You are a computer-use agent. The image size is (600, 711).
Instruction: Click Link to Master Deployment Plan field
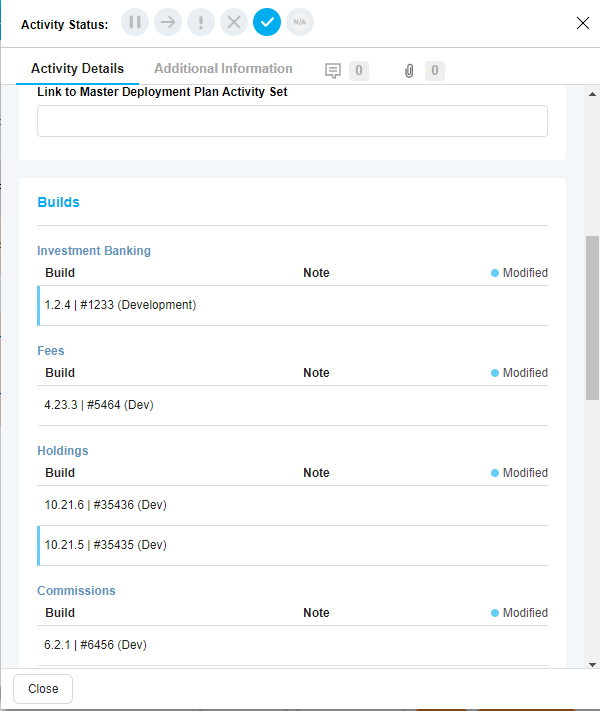point(292,121)
